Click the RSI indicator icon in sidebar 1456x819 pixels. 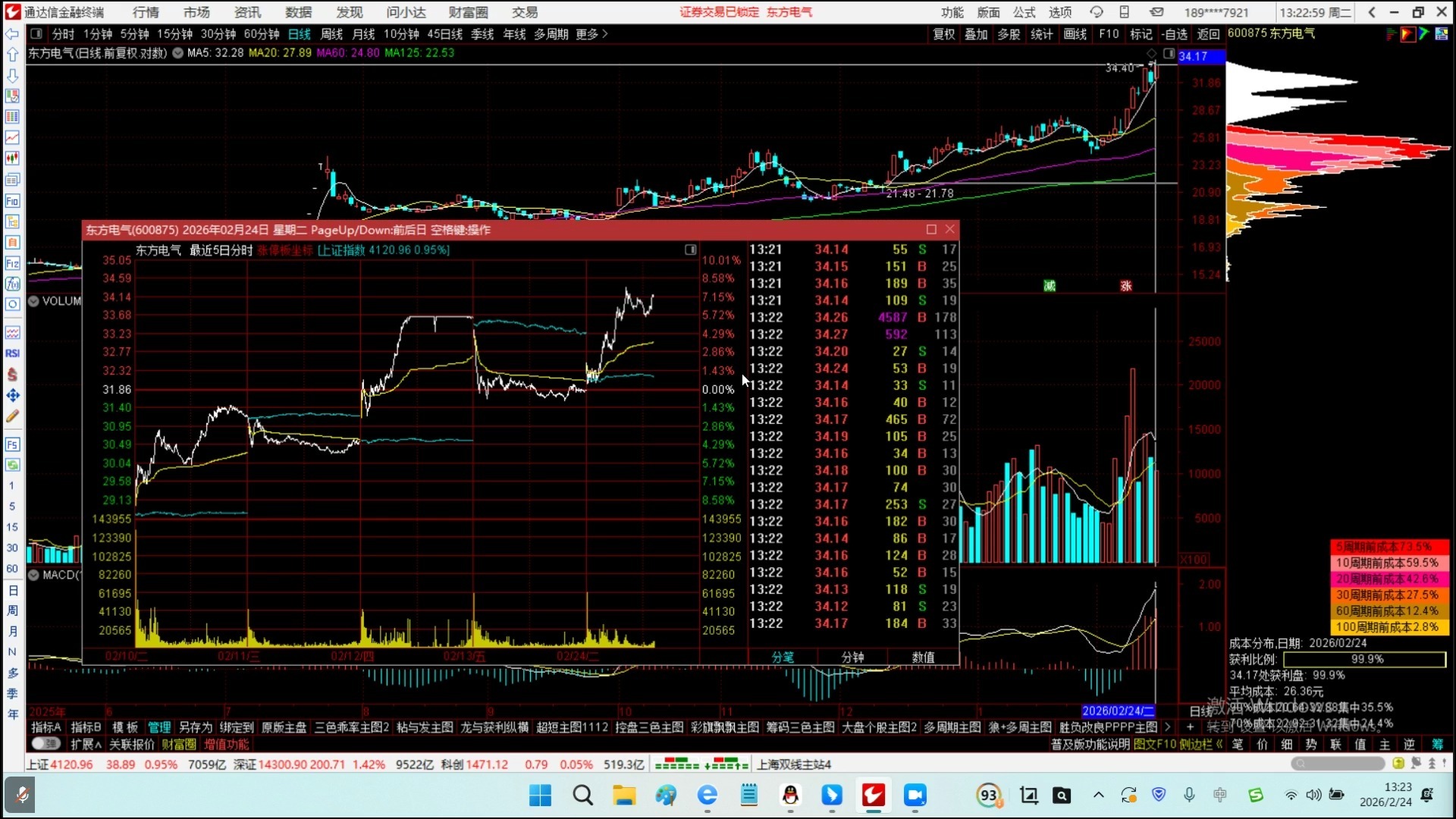click(x=12, y=353)
